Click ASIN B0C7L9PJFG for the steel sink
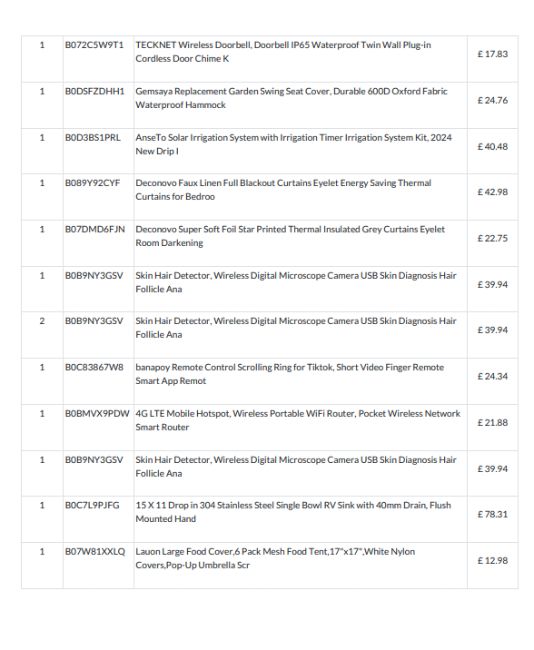Screen dimensions: 534x650 92,505
